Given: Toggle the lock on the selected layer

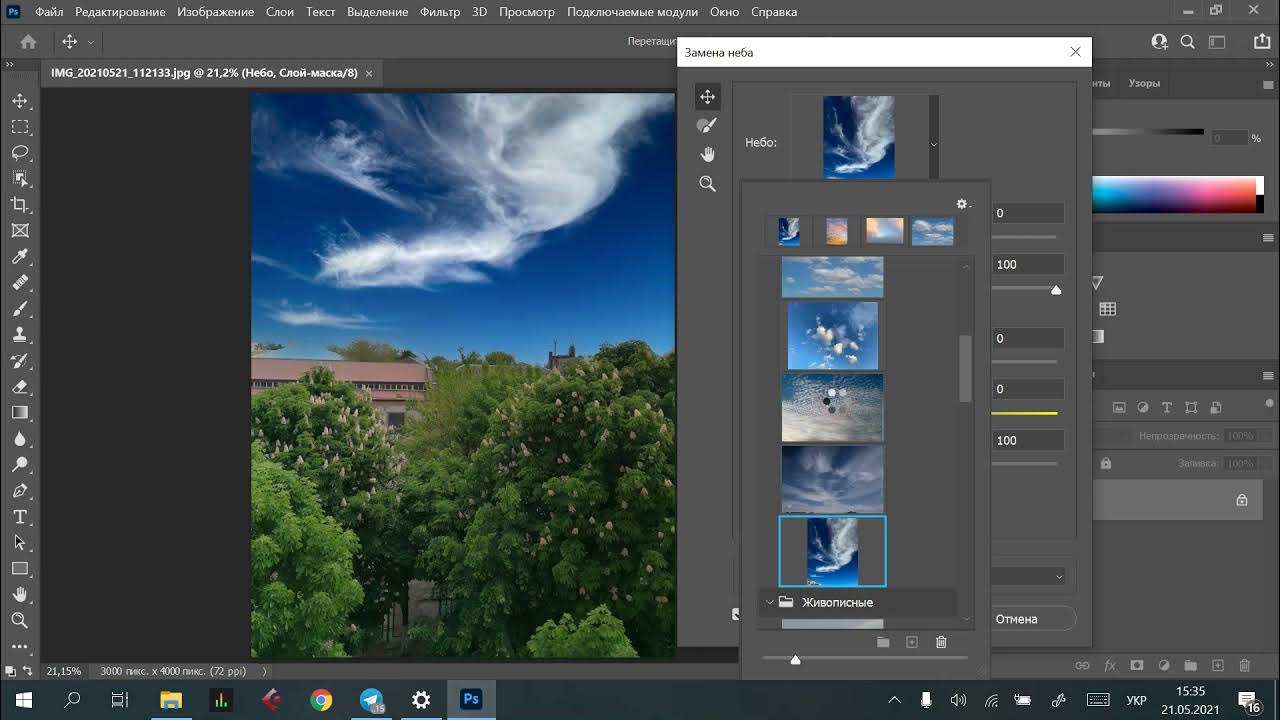Looking at the screenshot, I should tap(1242, 500).
